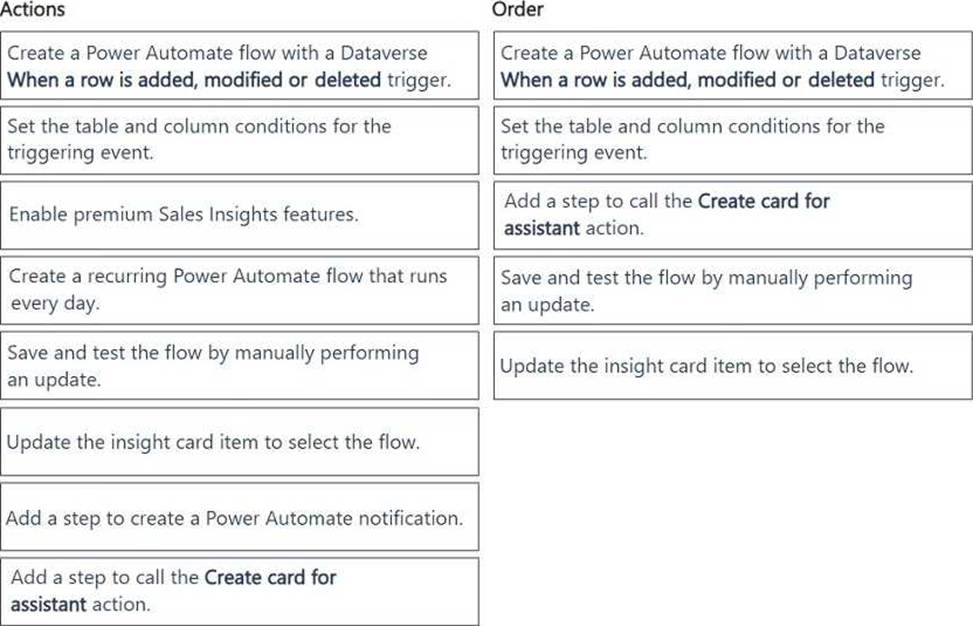Click the Actions column heading
Viewport: 973px width, 626px height.
pos(32,9)
